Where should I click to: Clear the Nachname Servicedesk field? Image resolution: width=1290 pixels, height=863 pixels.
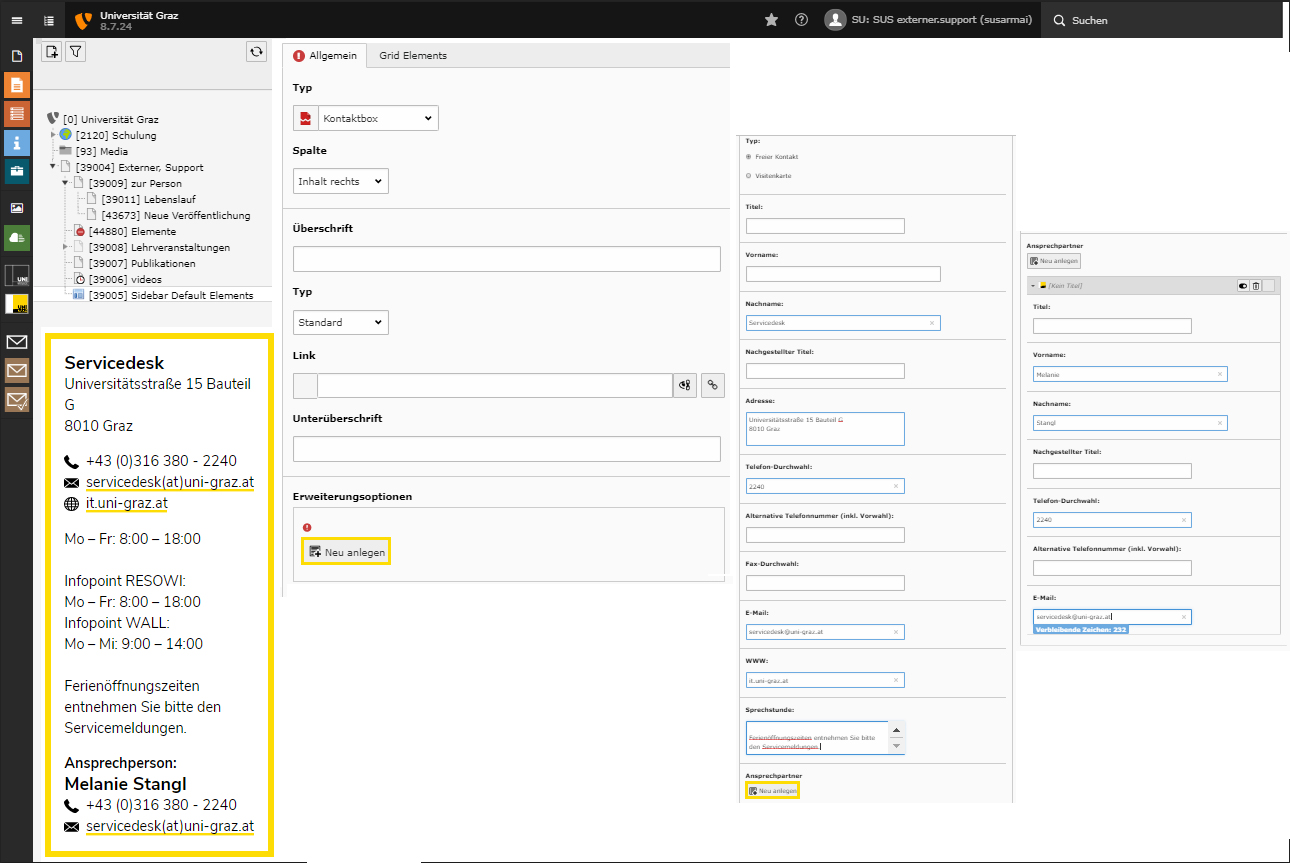tap(932, 323)
